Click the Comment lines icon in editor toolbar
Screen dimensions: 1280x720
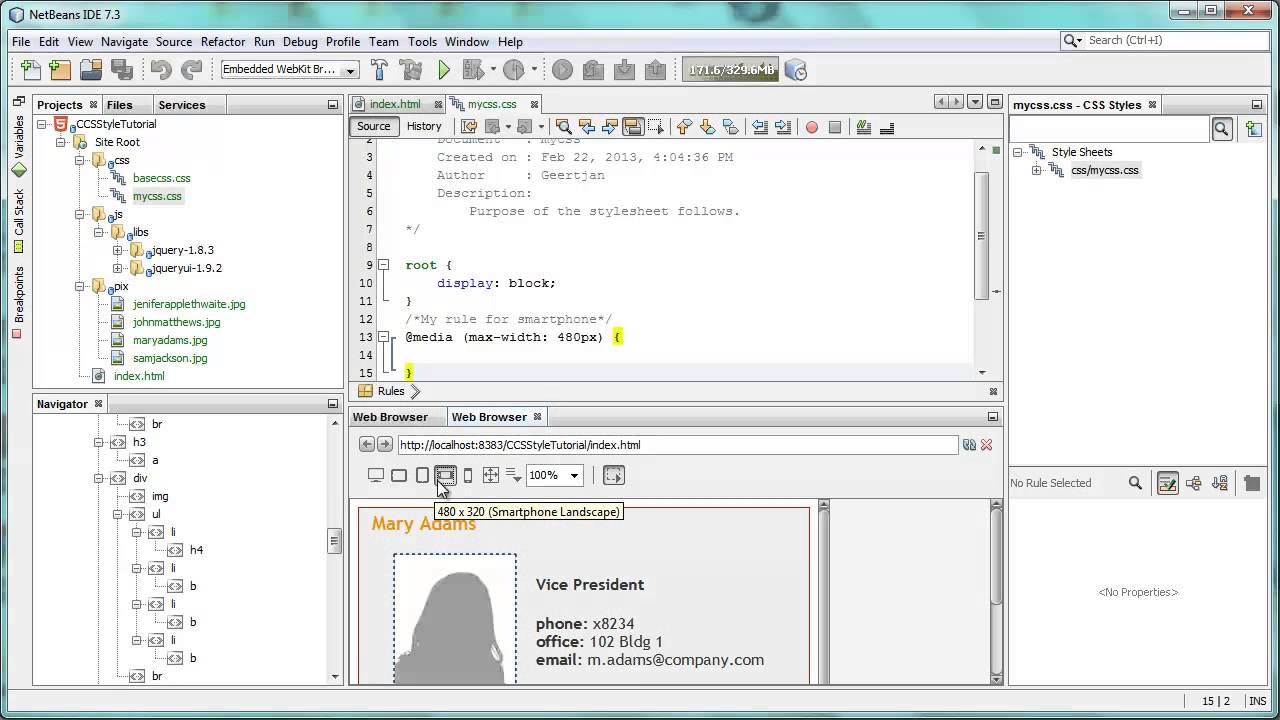(863, 127)
